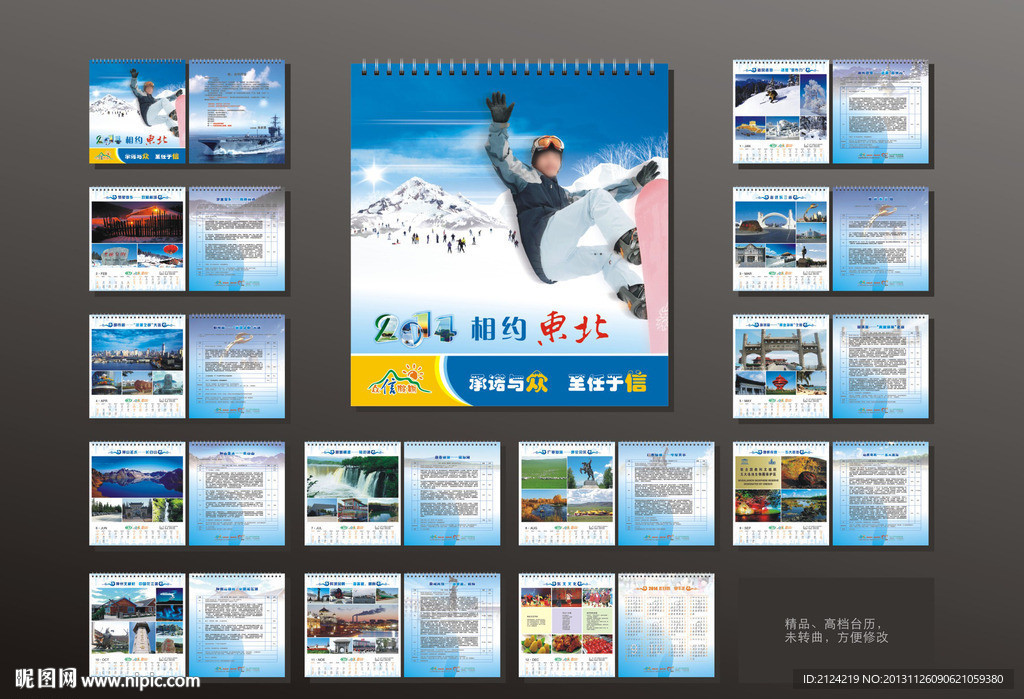Viewport: 1024px width, 699px height.
Task: Open the itinerary page beside grassland page
Action: point(666,494)
